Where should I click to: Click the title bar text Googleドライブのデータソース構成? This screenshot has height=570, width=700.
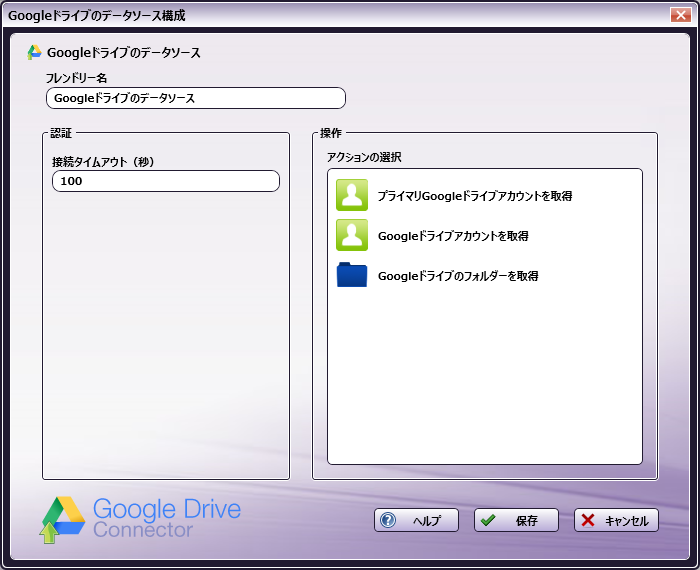point(97,16)
